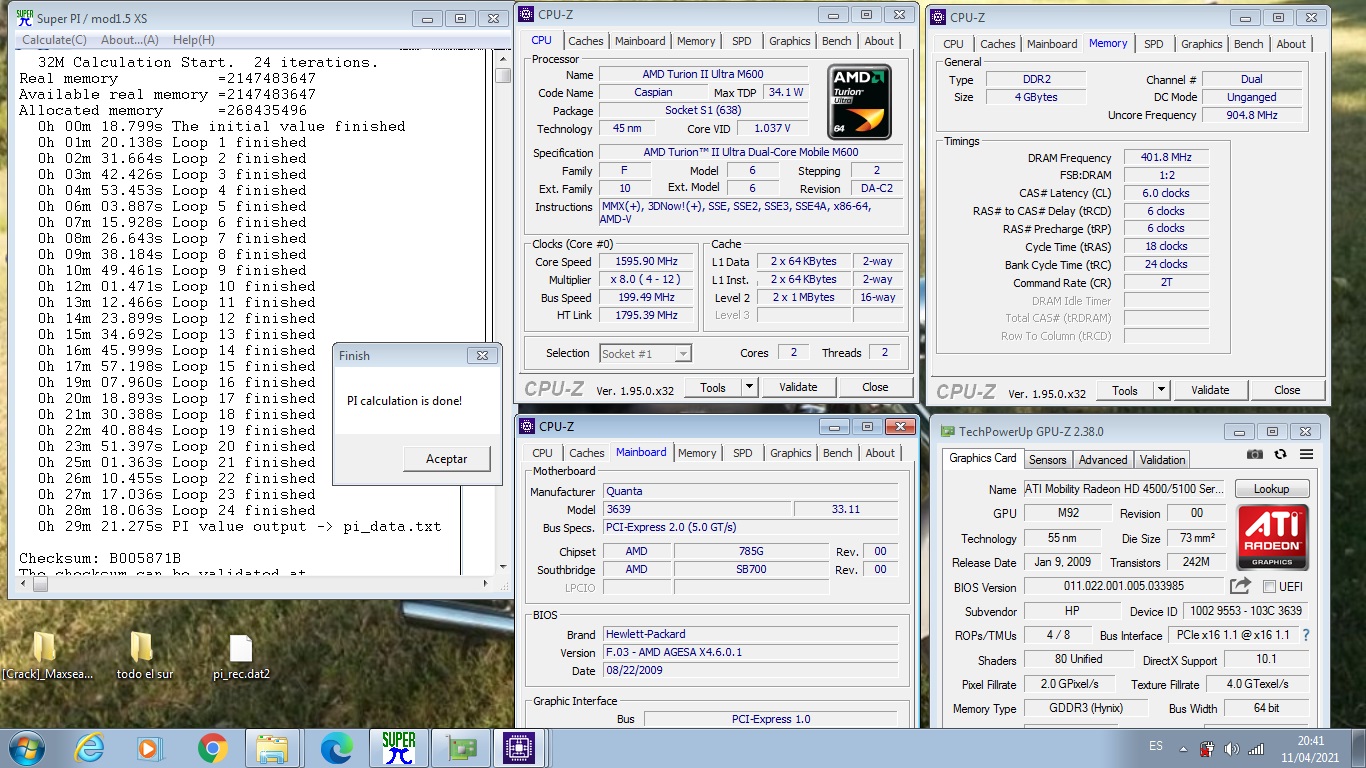The height and width of the screenshot is (768, 1366).
Task: Click the battery power tray icon
Action: coord(1207,748)
